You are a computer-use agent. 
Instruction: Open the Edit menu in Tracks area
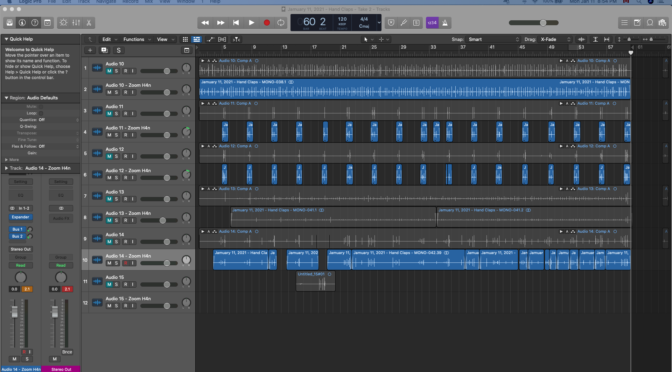coord(109,39)
